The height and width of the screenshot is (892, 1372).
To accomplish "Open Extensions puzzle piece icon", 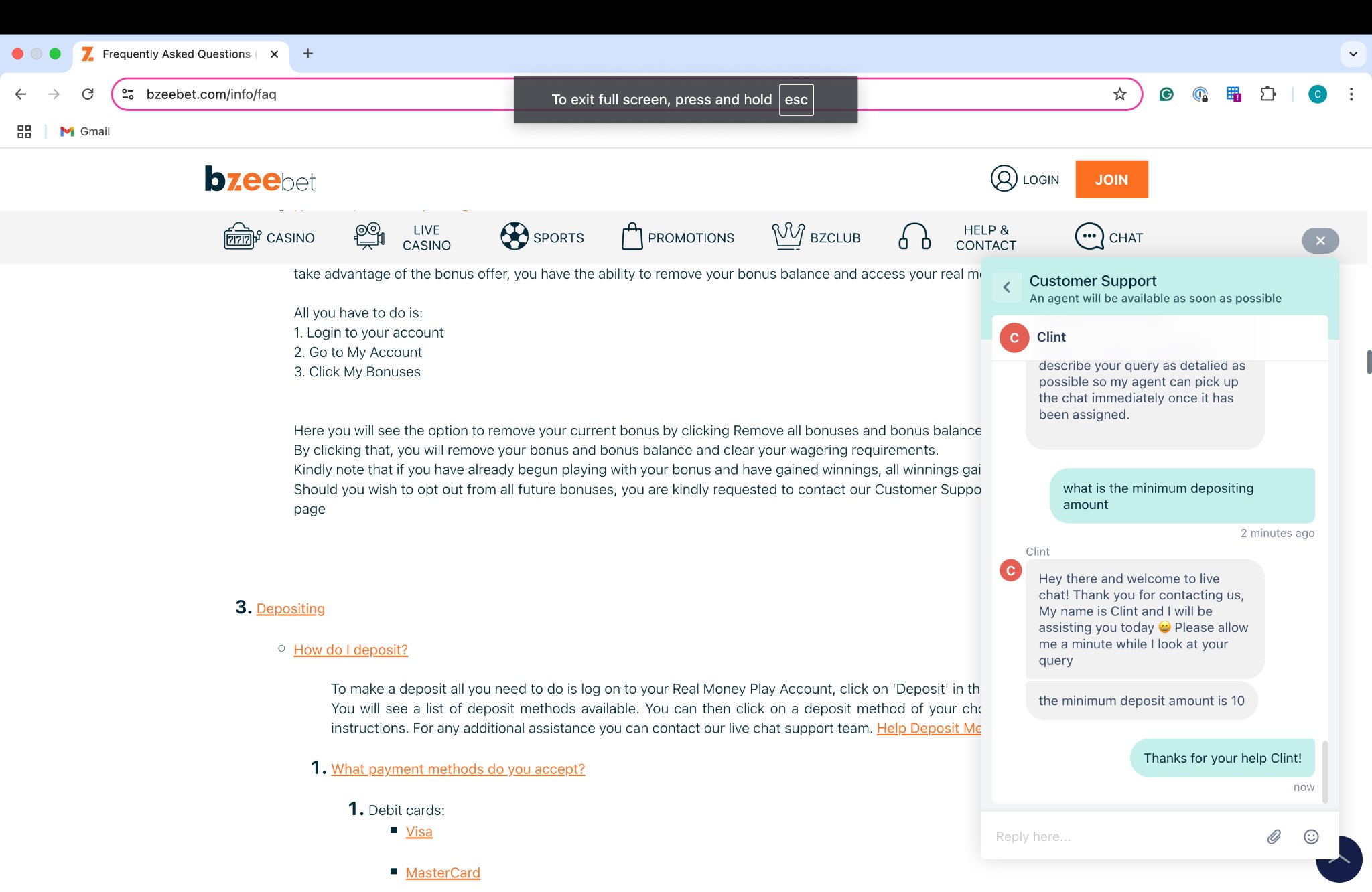I will coord(1267,94).
